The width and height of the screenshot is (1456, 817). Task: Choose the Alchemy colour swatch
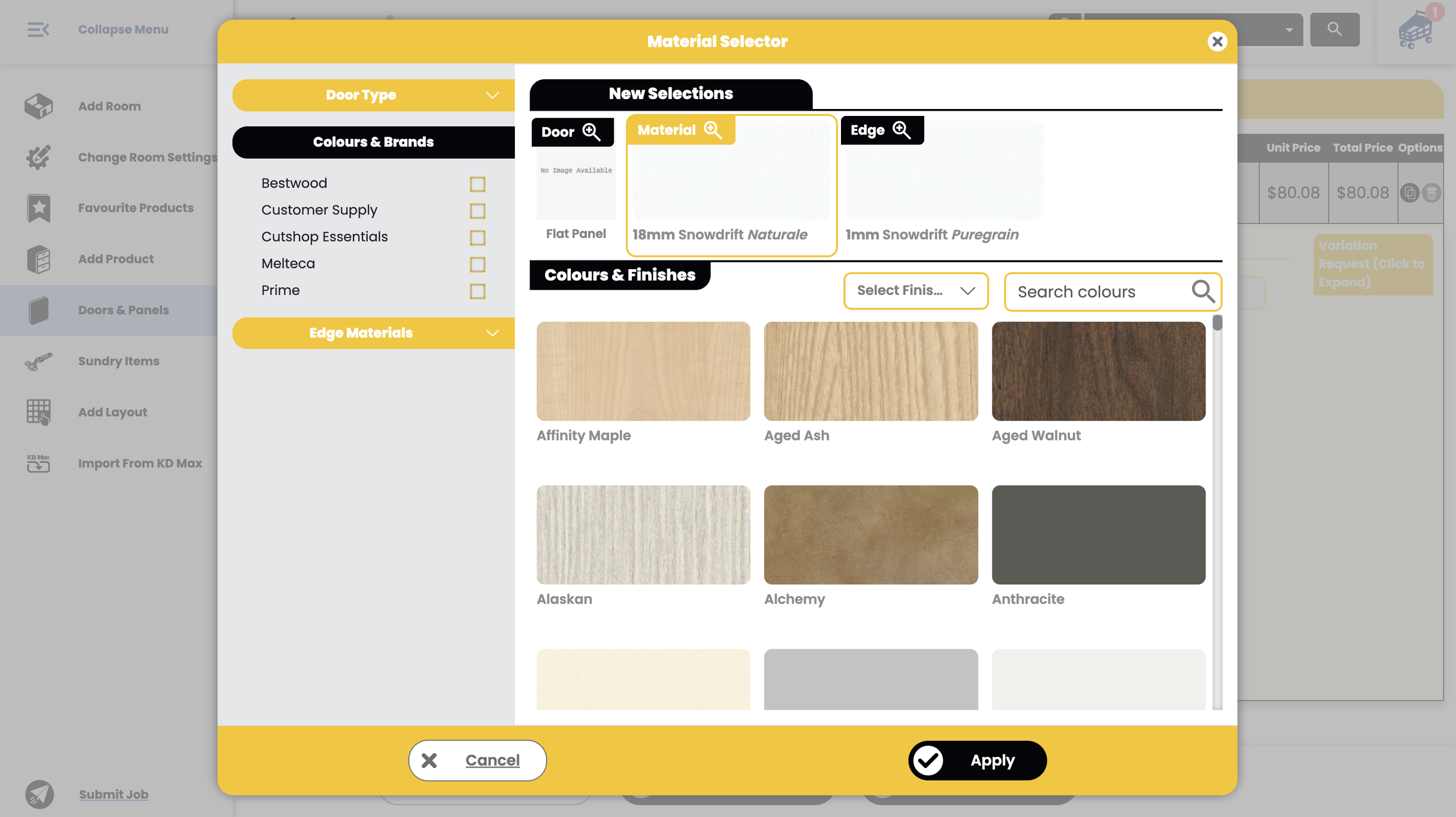tap(871, 535)
